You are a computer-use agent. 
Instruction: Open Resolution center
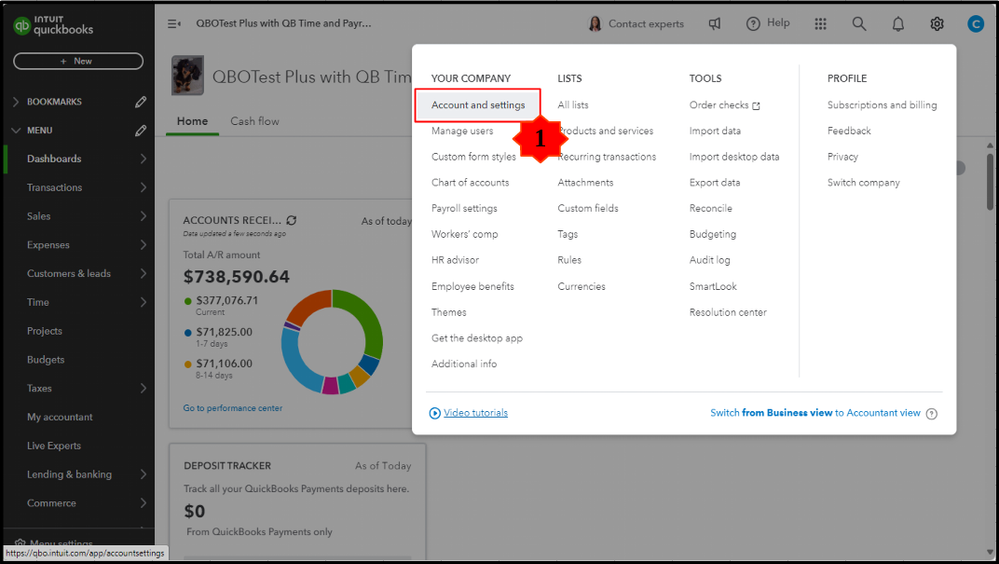tap(728, 312)
